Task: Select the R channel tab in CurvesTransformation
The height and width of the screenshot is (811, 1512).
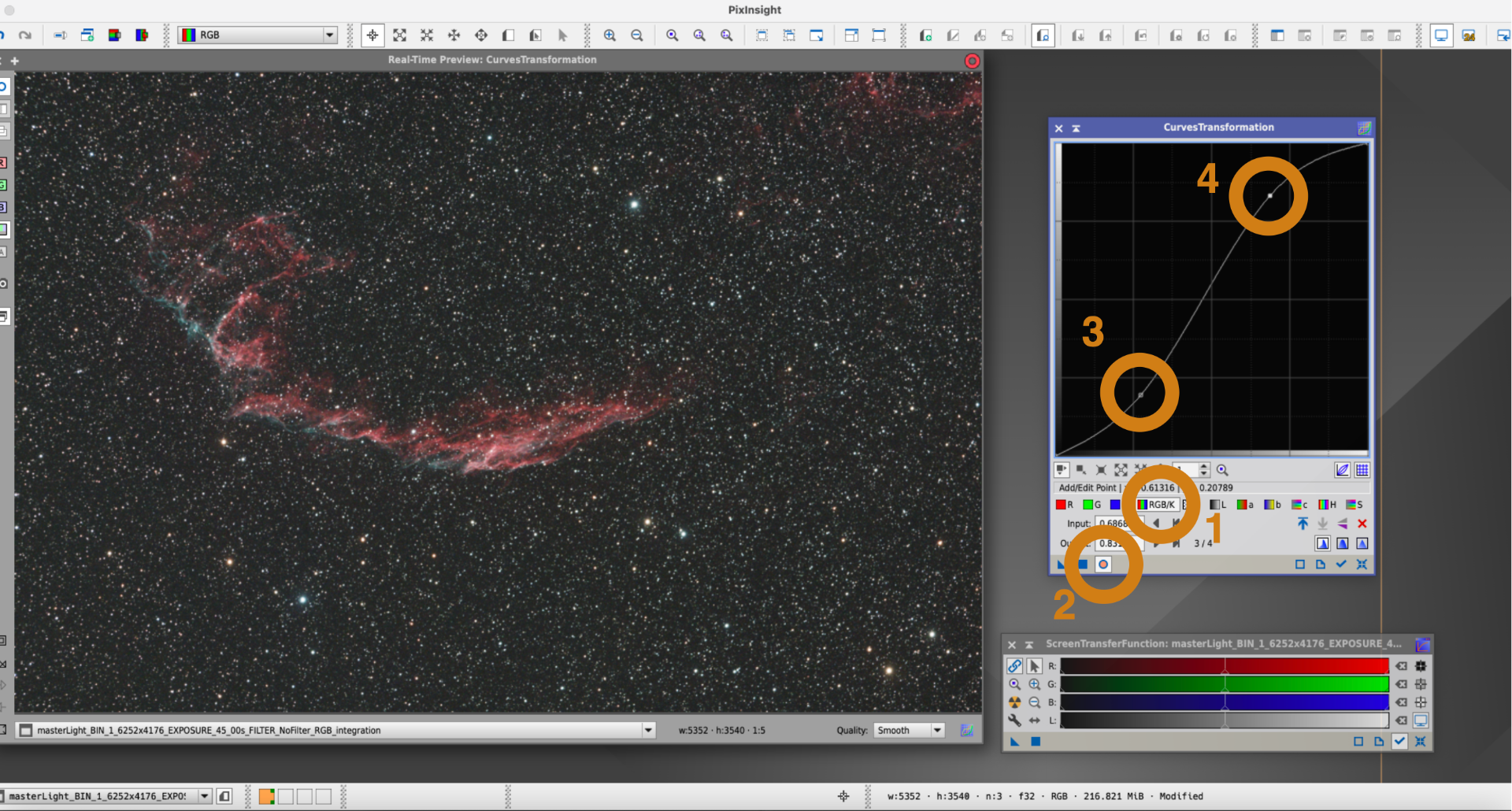Action: coord(1064,505)
